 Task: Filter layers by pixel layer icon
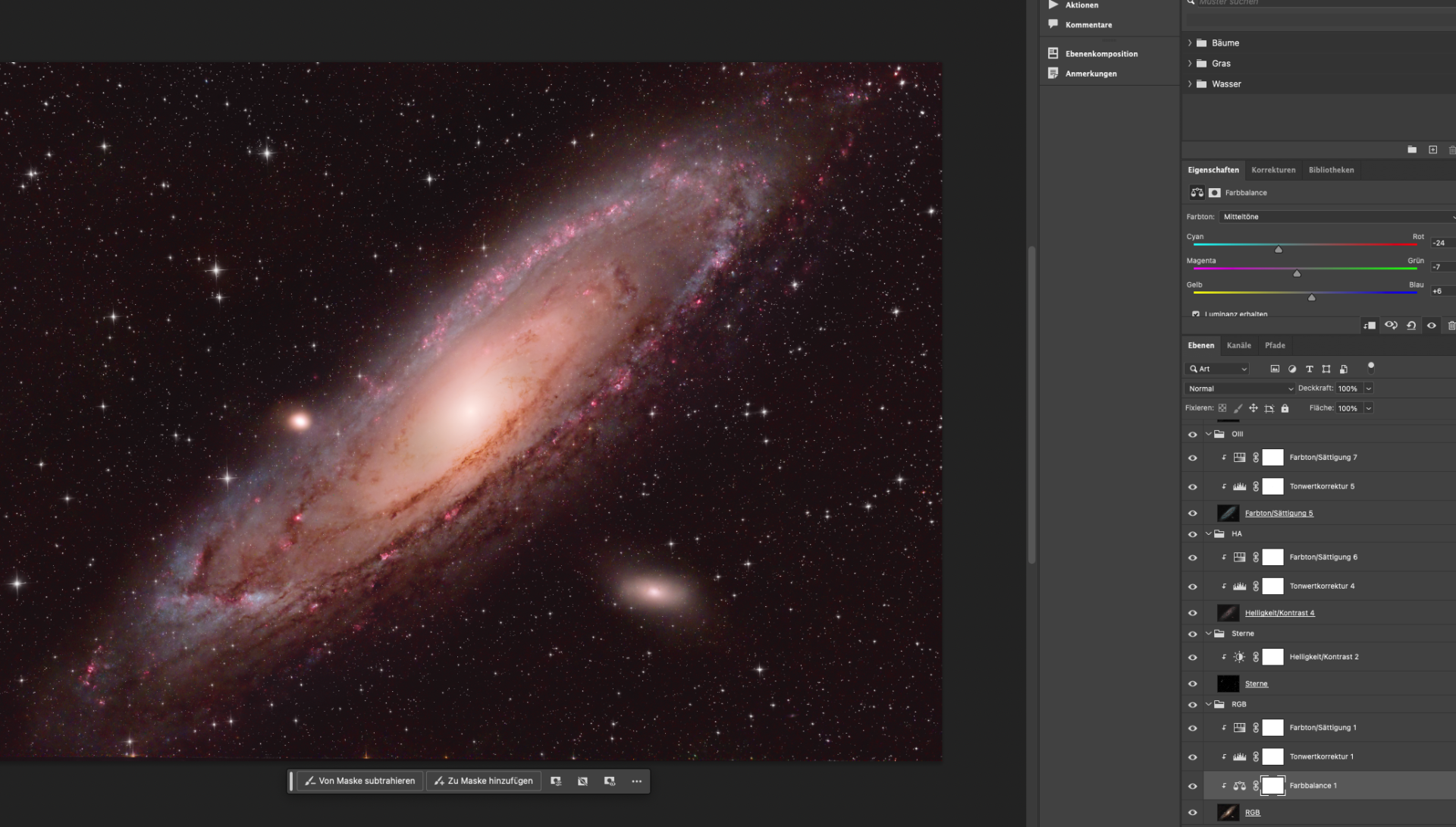pyautogui.click(x=1275, y=369)
